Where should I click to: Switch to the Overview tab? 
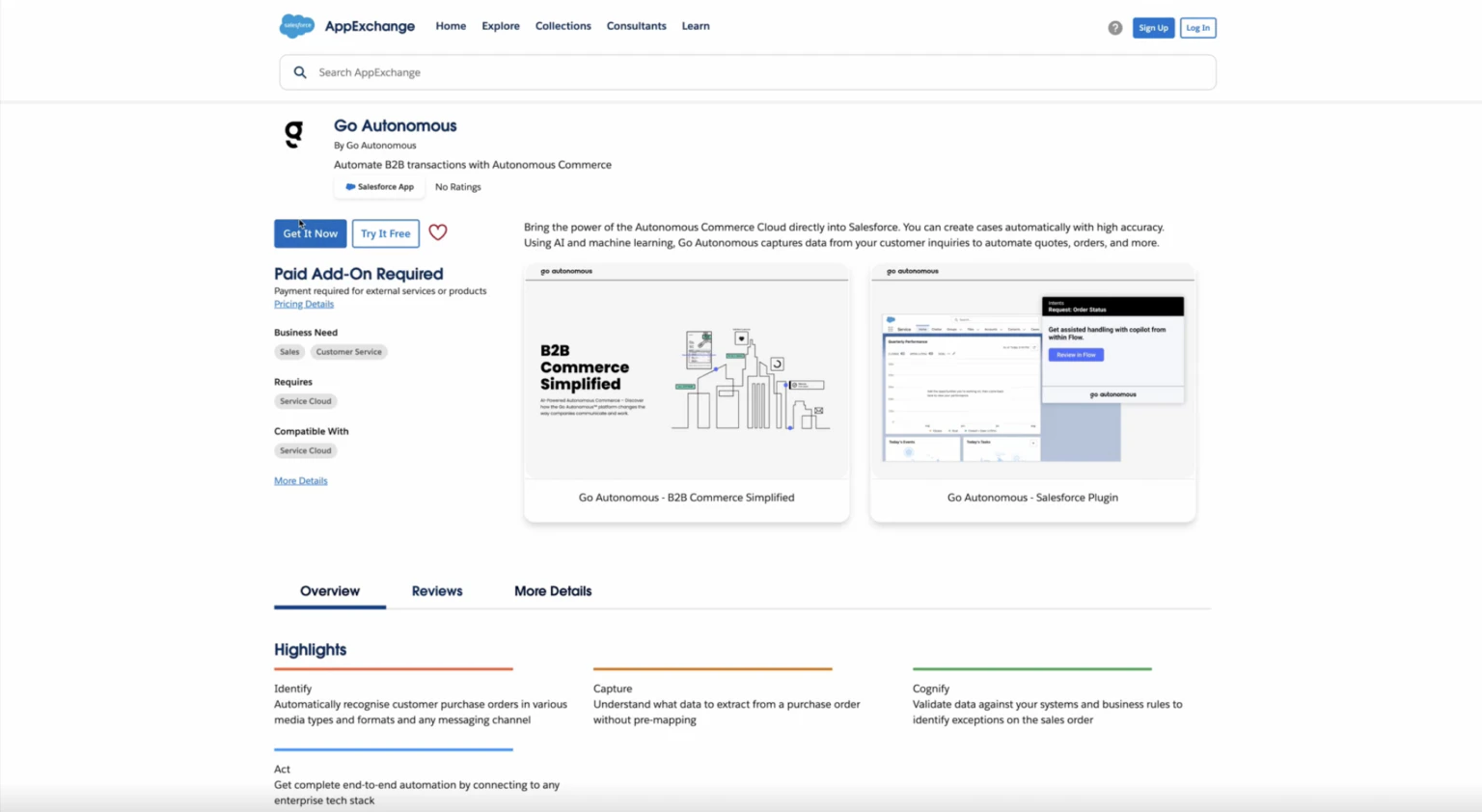pos(330,591)
